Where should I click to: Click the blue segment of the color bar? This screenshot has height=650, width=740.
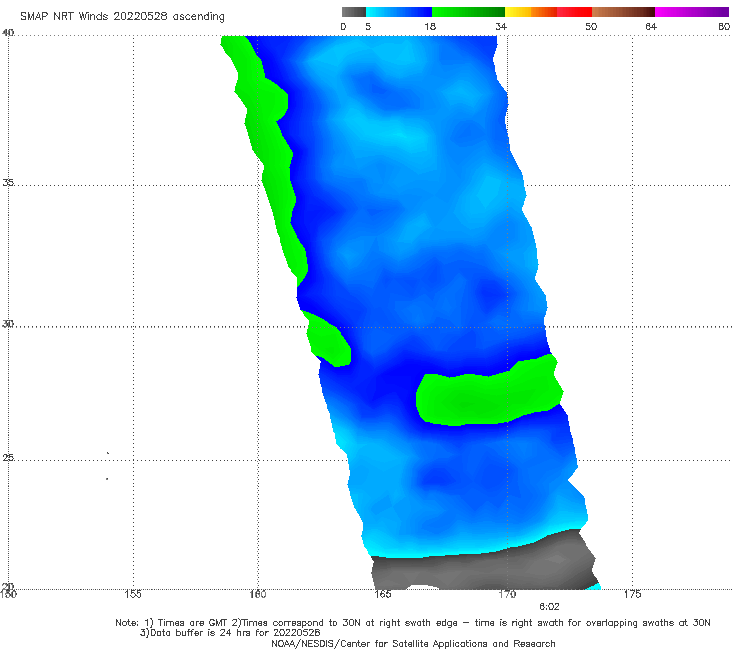[399, 12]
